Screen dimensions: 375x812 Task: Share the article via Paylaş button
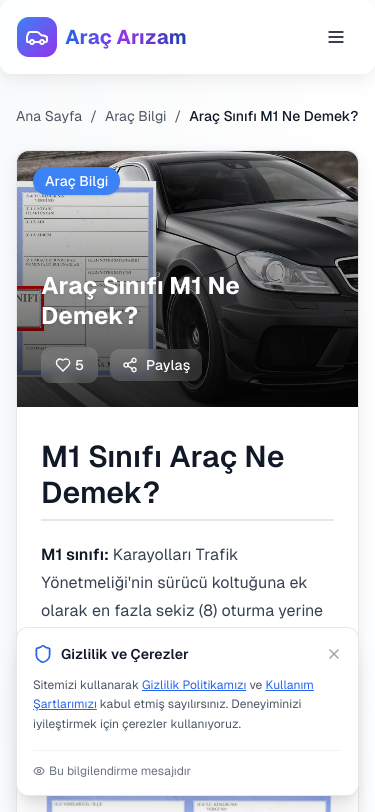[156, 365]
